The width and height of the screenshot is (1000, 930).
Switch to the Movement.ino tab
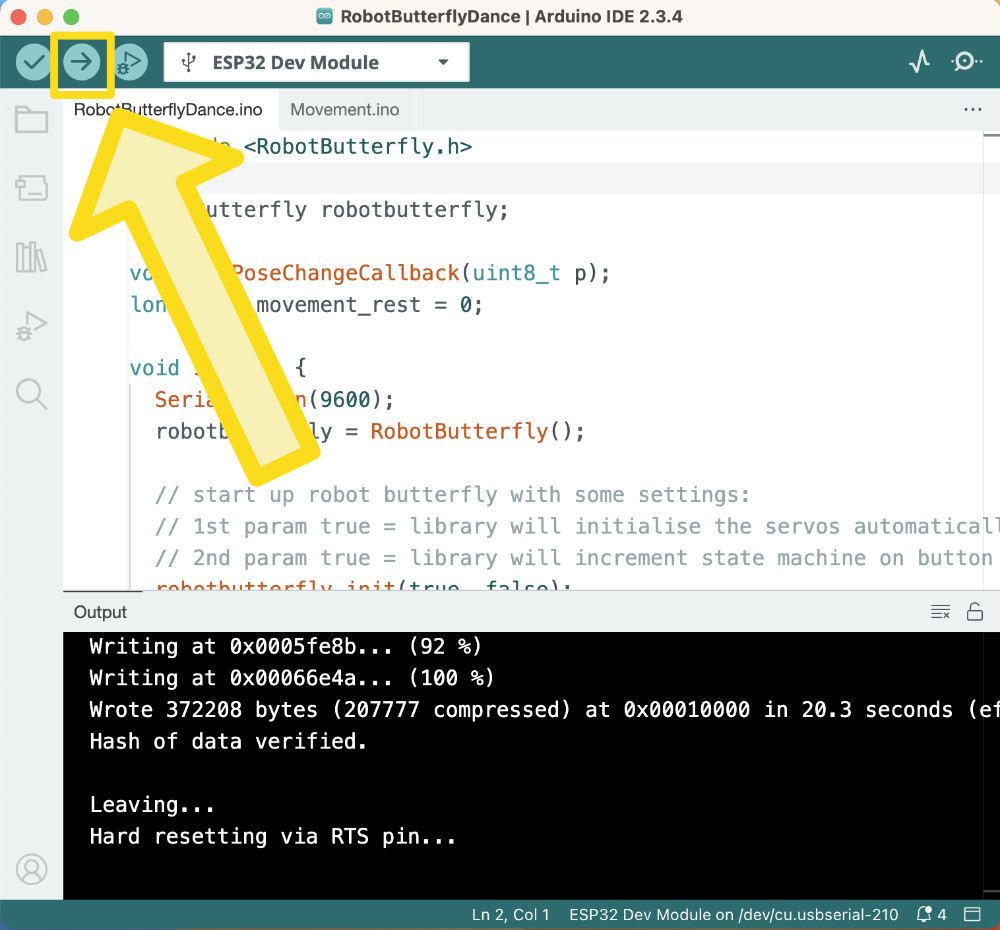click(344, 110)
